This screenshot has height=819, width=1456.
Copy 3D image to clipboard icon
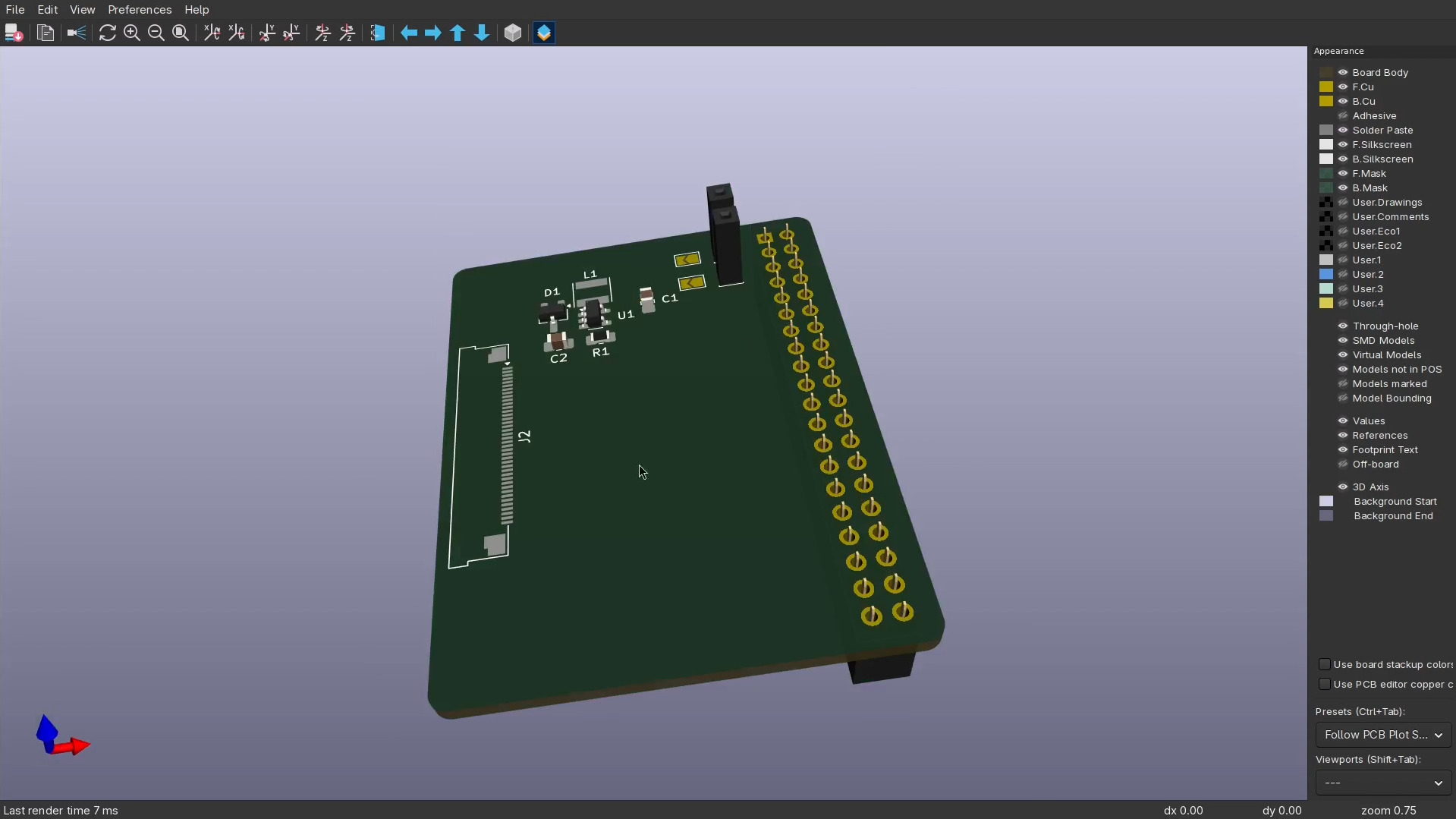[46, 33]
